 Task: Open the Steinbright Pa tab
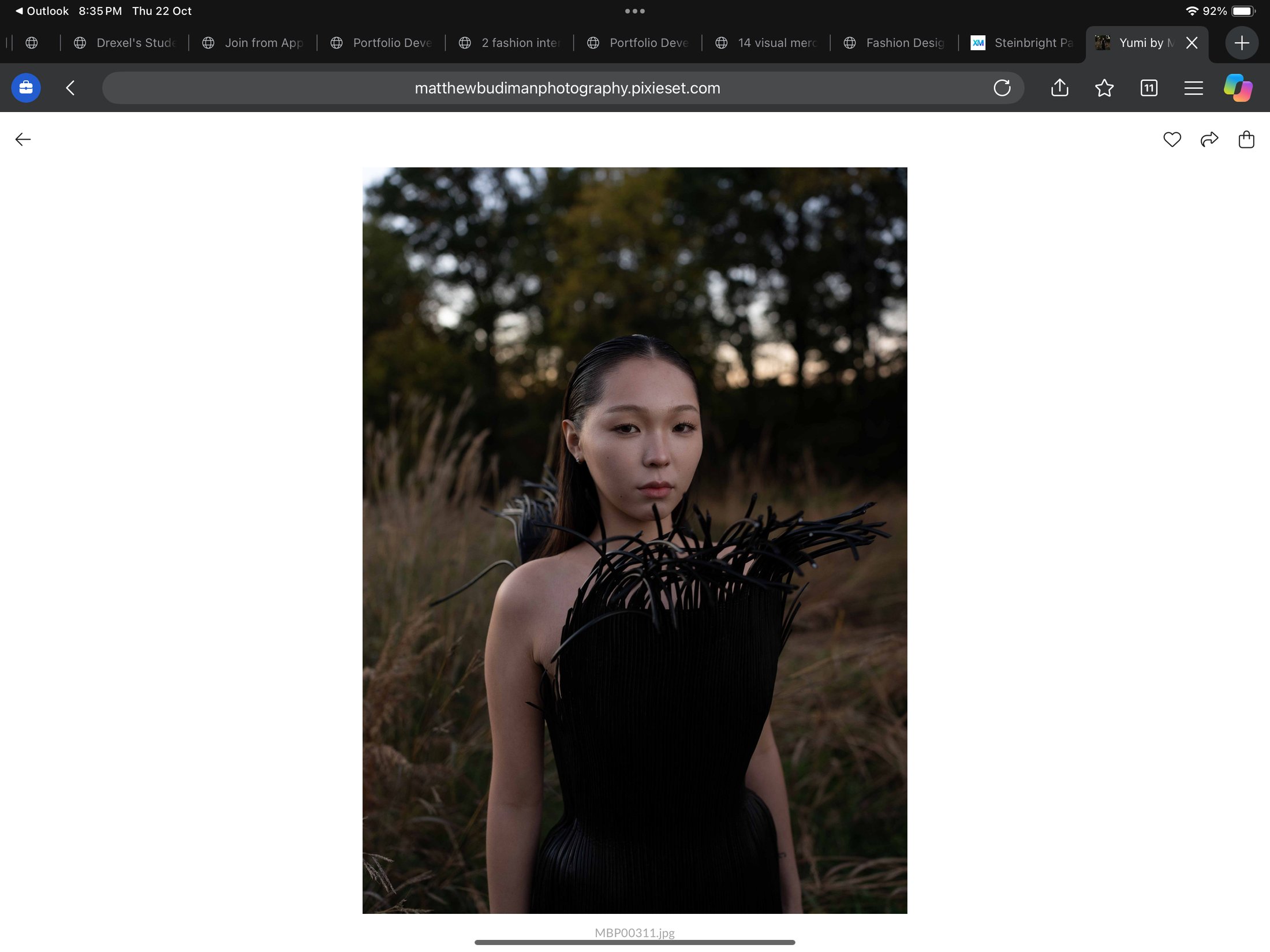tap(1022, 43)
